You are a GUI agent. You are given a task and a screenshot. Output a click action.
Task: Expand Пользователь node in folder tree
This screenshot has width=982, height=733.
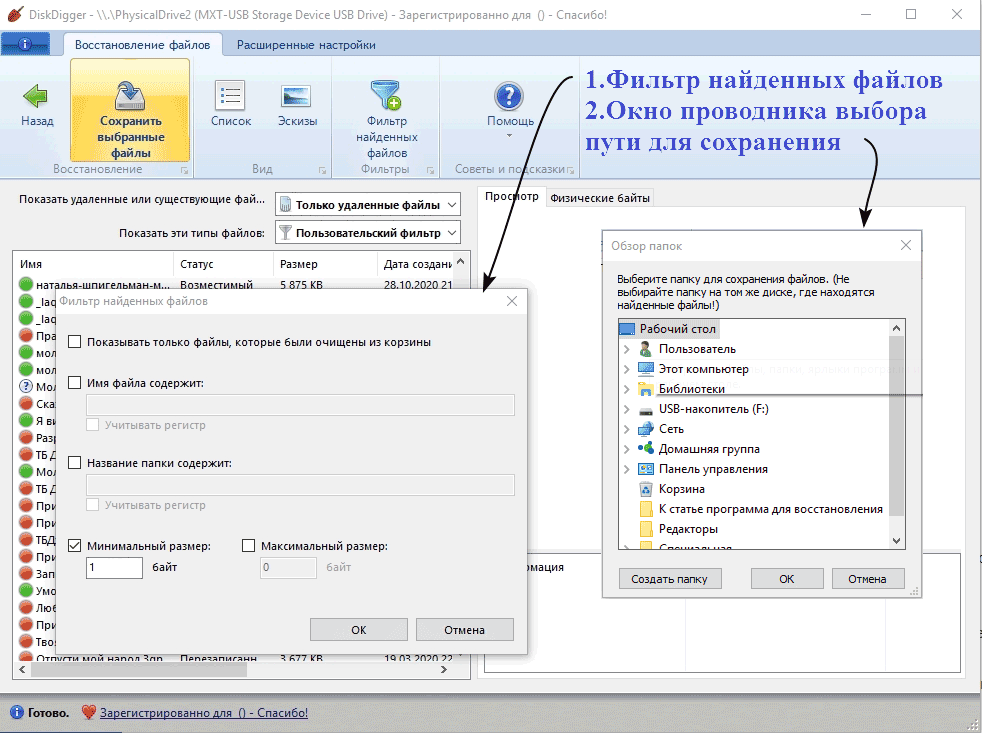click(x=627, y=349)
